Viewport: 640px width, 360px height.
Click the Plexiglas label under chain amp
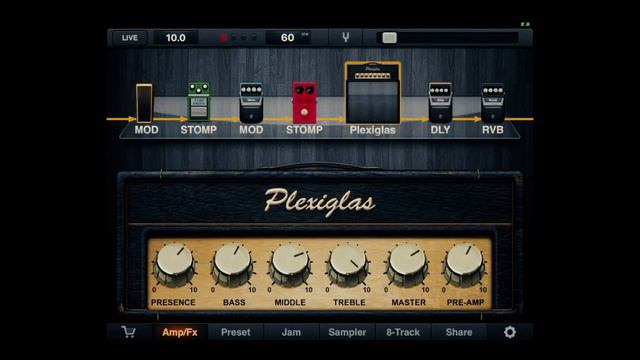(x=373, y=130)
